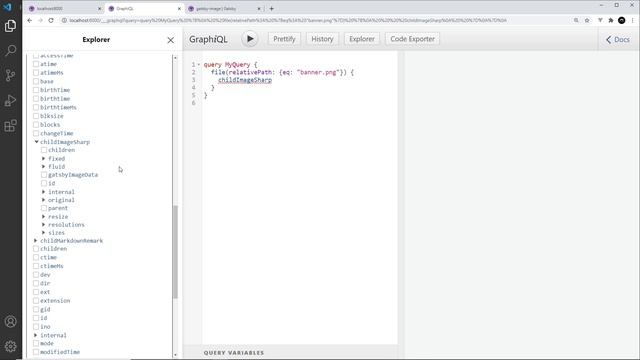Click the Explorer panel scrollbar thumb
Screen dimensions: 640x360
tap(176, 252)
